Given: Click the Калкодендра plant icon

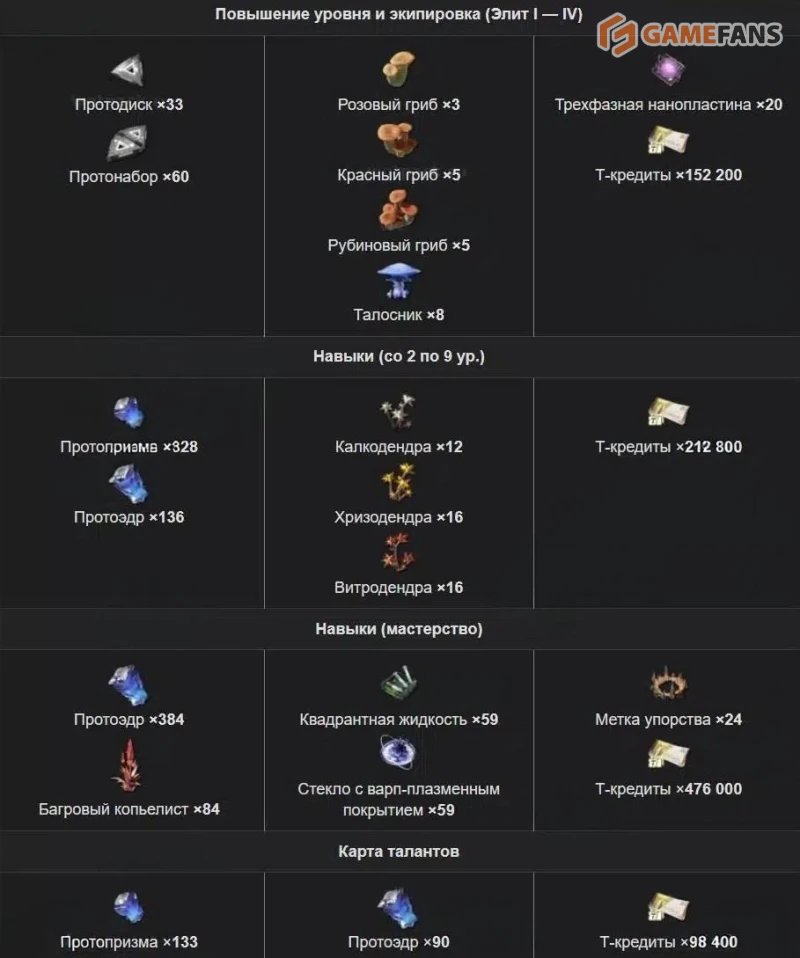Looking at the screenshot, I should coord(398,411).
